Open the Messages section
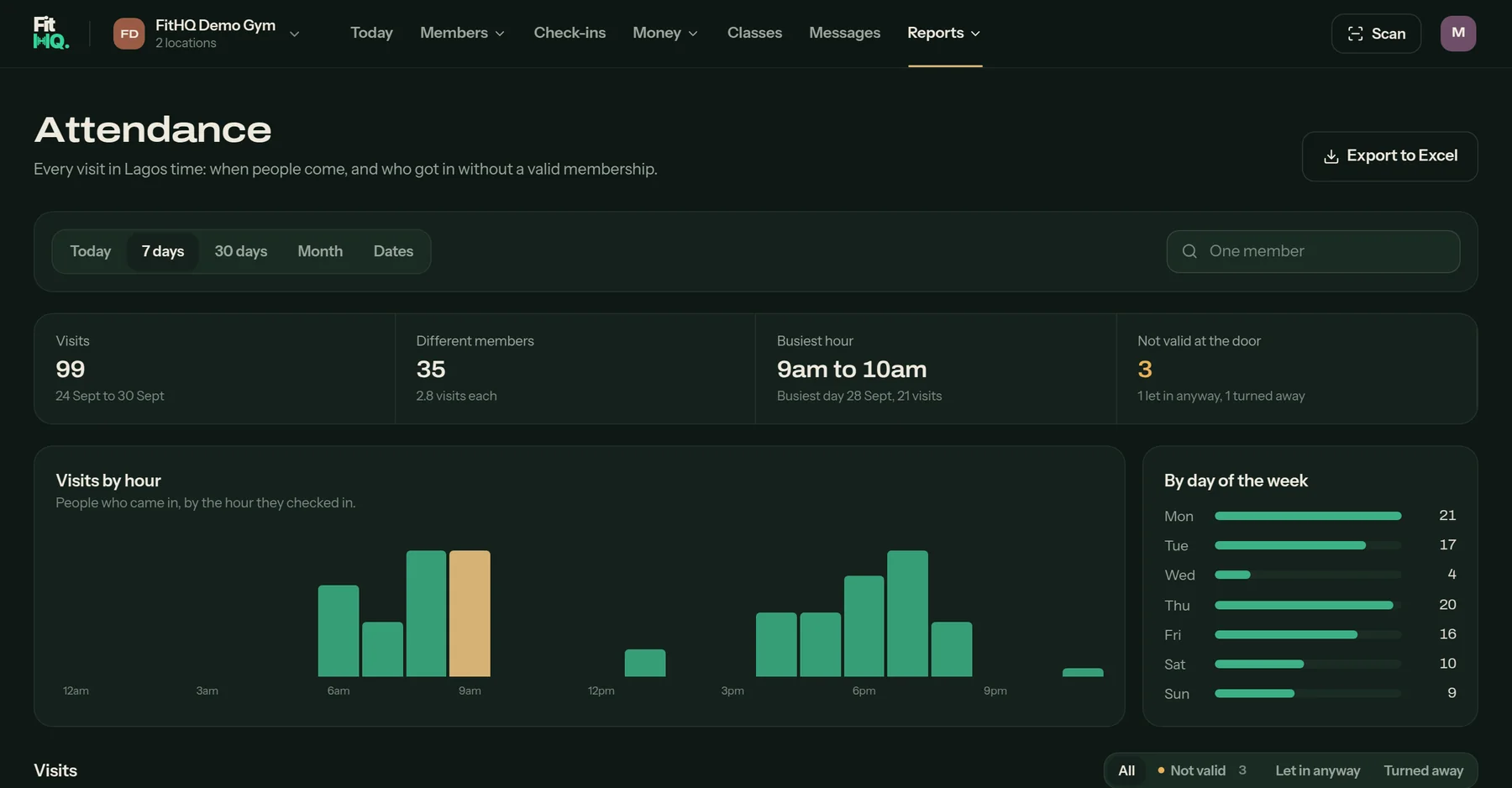Viewport: 1512px width, 788px height. (844, 33)
